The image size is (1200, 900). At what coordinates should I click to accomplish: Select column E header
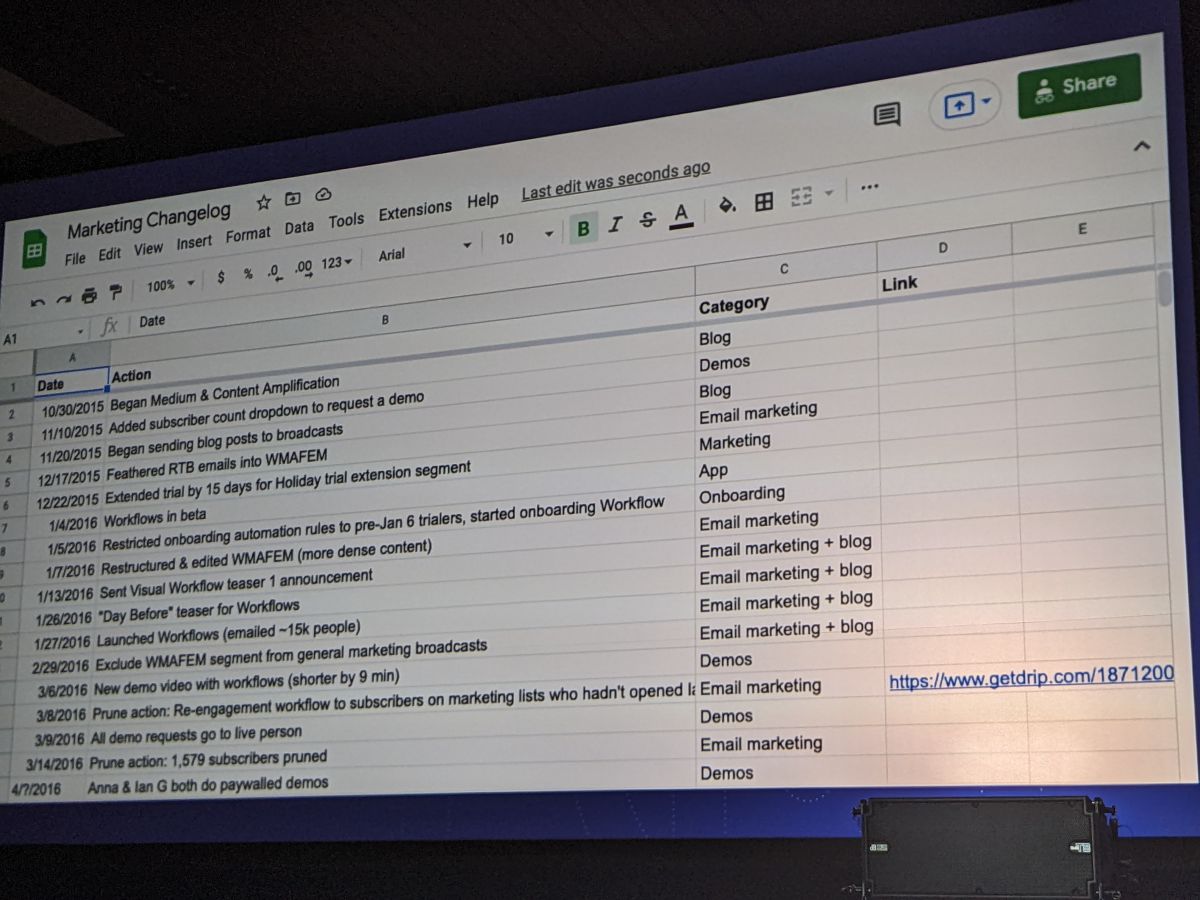tap(1082, 229)
